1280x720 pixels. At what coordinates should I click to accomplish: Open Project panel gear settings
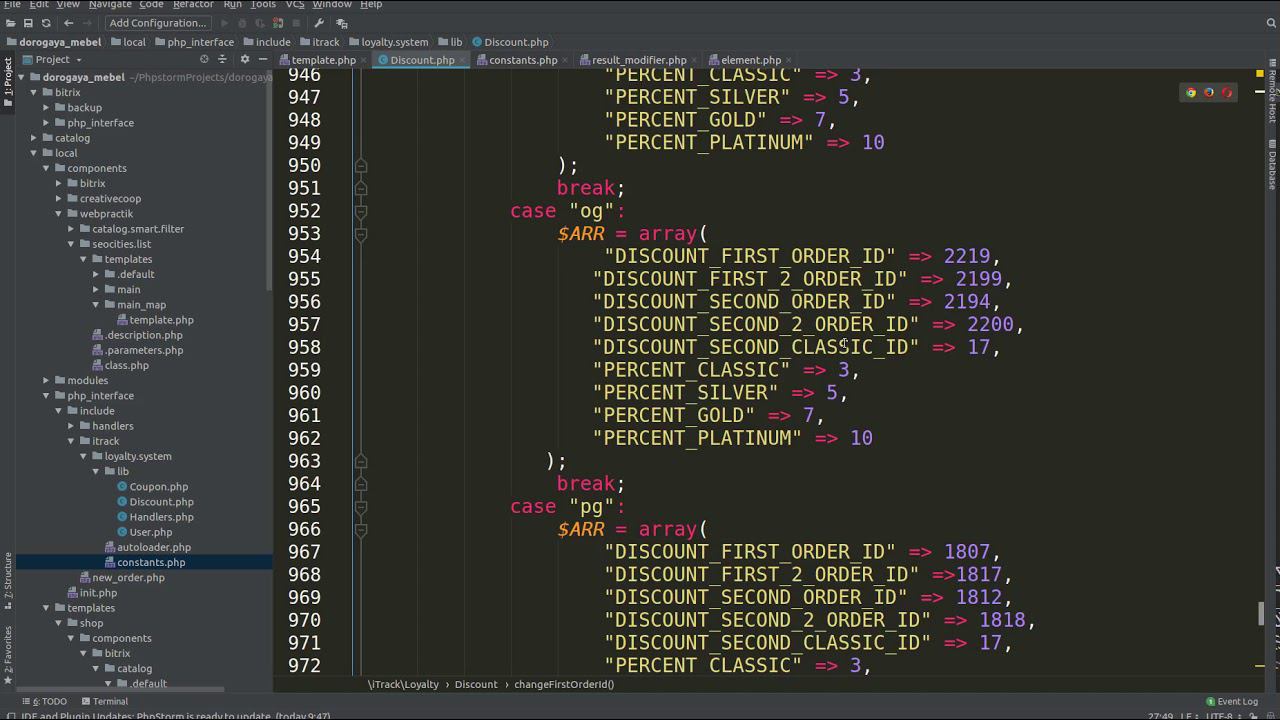pos(244,59)
